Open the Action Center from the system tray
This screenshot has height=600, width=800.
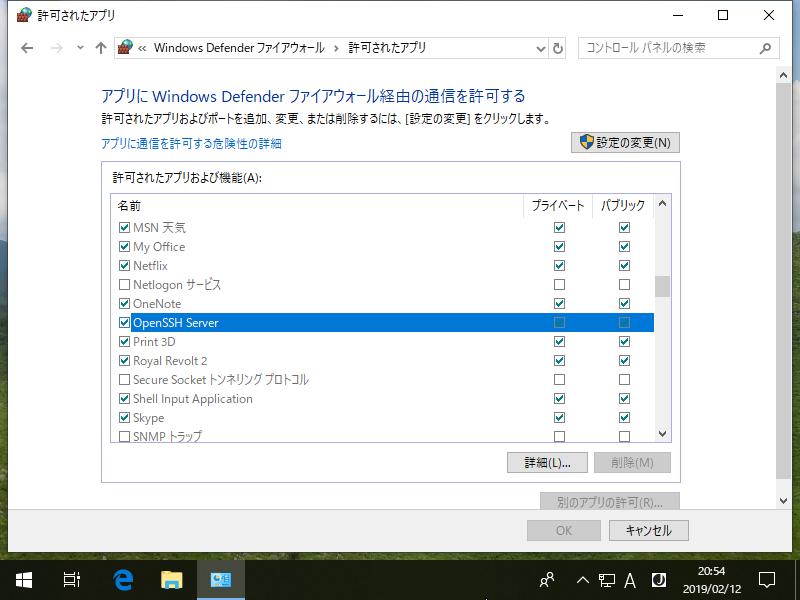tap(766, 579)
